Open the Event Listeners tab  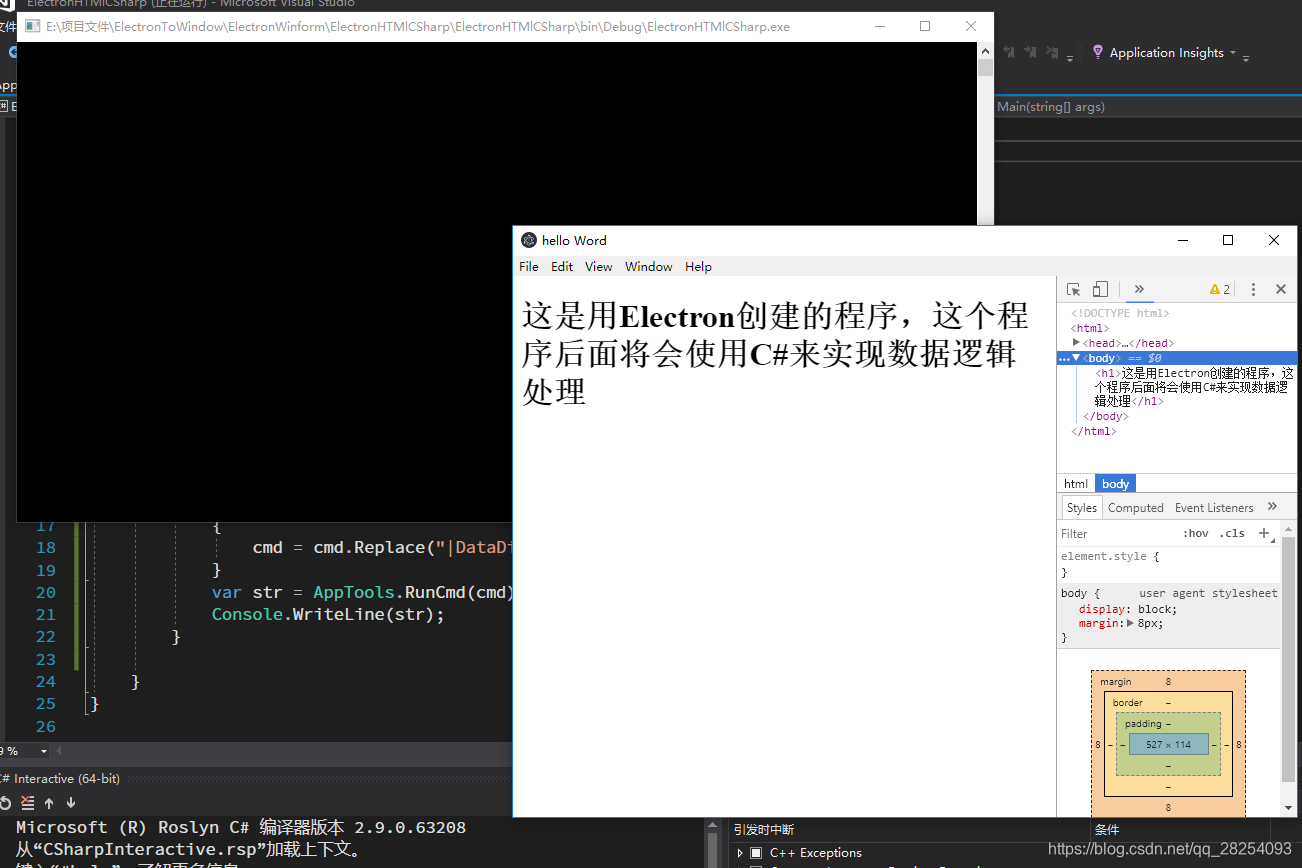pos(1214,508)
